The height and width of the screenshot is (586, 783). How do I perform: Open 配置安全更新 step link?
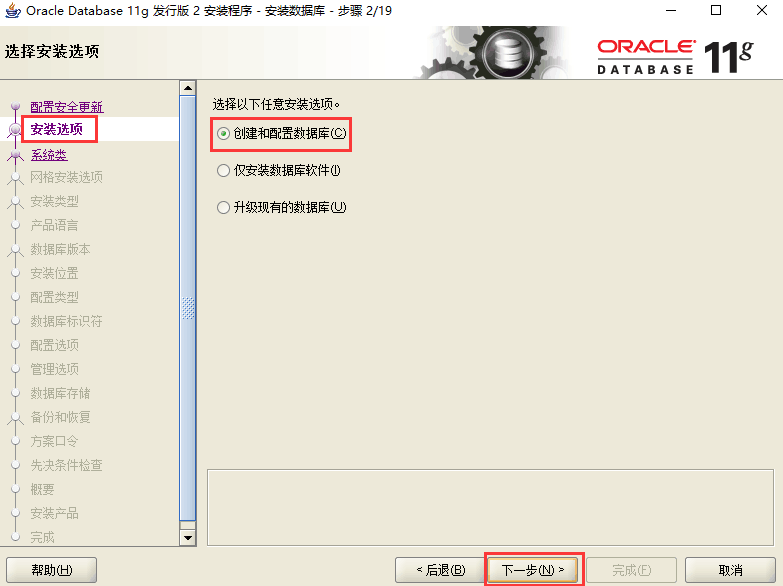click(x=67, y=107)
